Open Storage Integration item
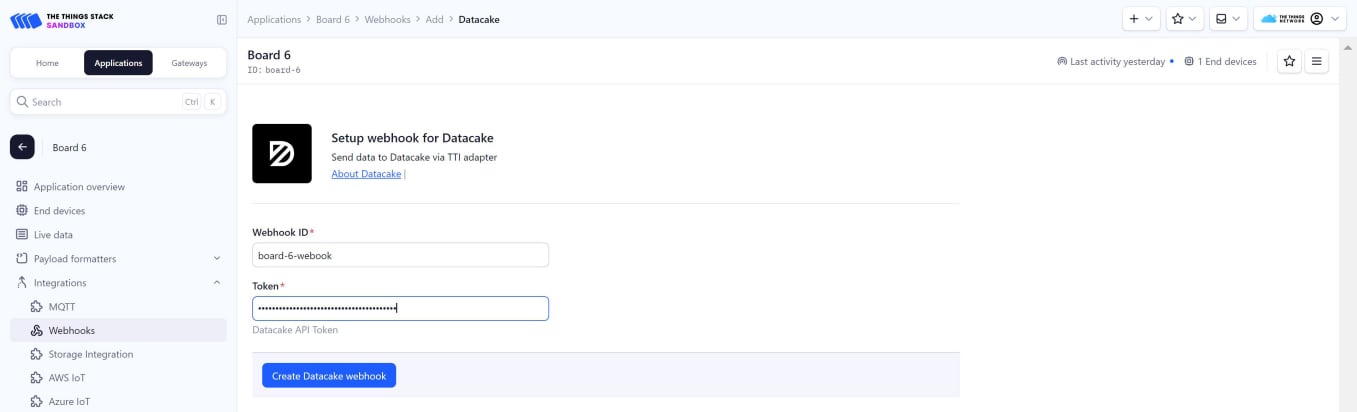 (118, 354)
